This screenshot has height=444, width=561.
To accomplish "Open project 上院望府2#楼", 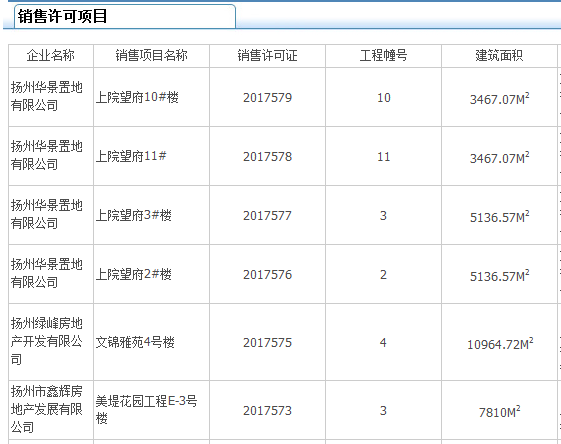I will pos(133,274).
